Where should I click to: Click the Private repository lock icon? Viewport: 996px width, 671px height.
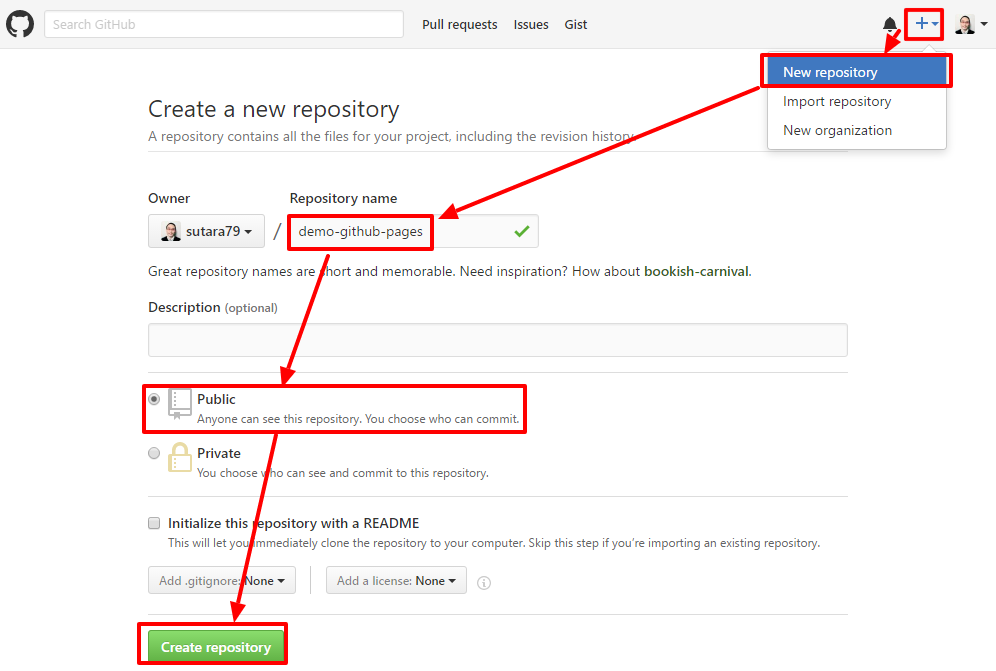179,458
